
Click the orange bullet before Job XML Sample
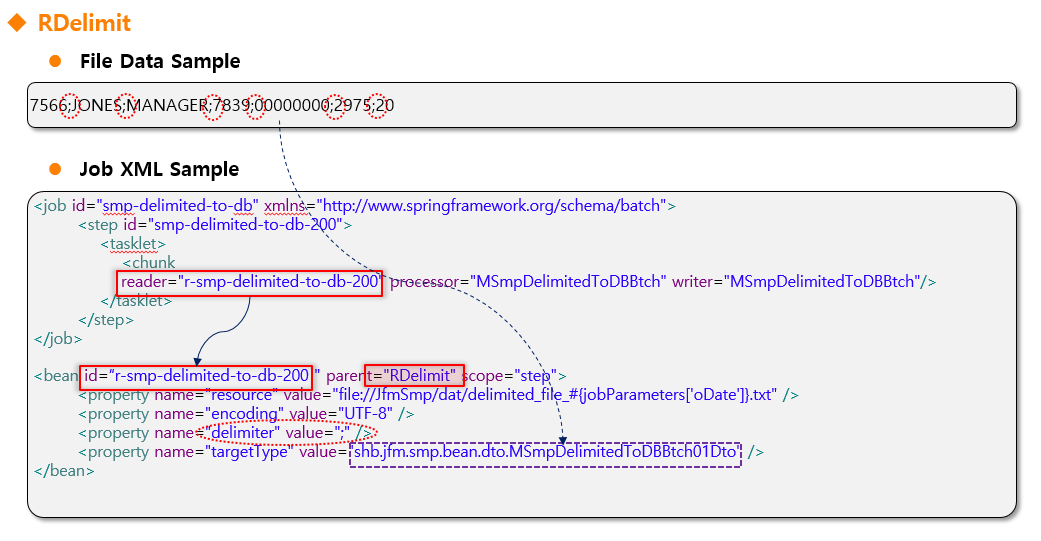point(56,169)
